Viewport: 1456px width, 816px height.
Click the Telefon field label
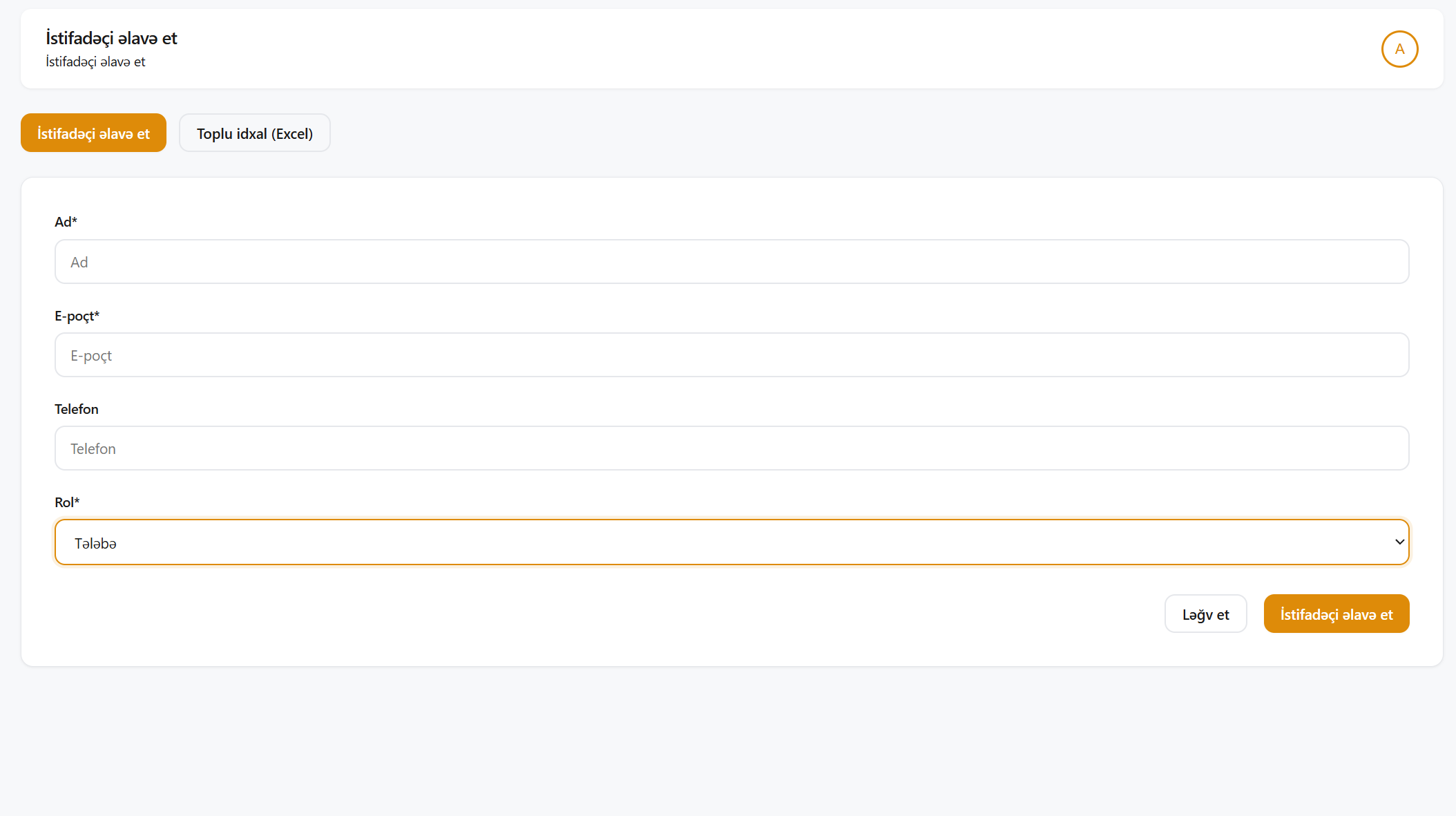(x=77, y=409)
